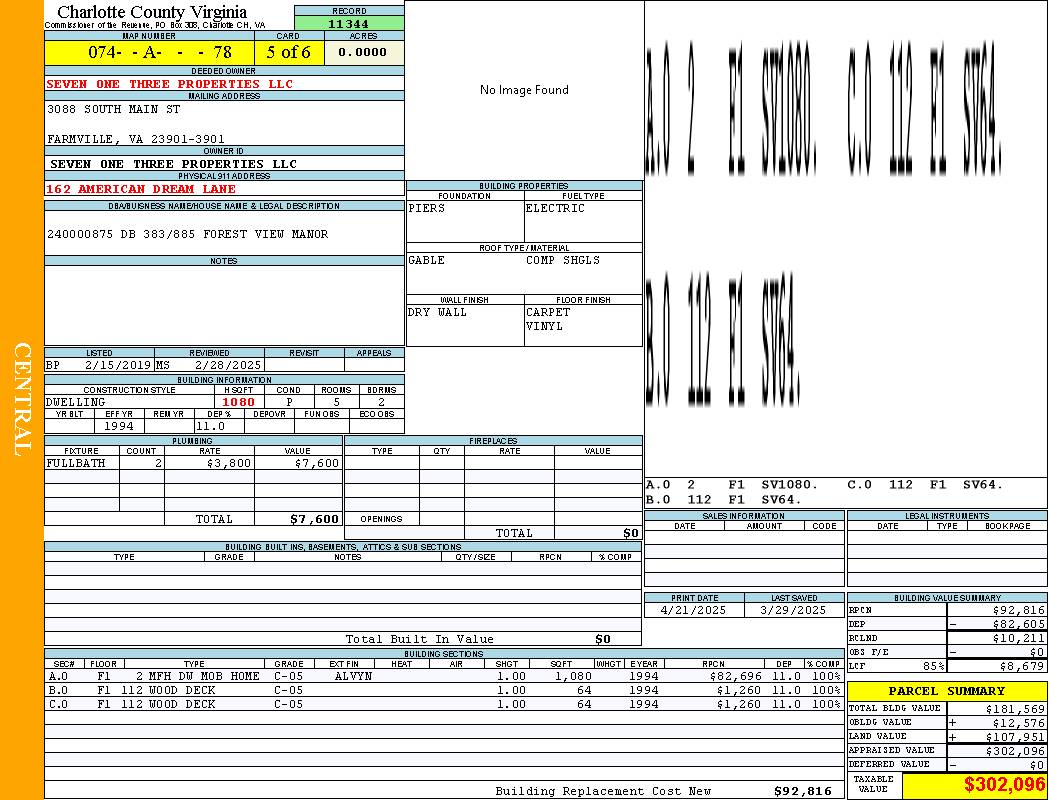The height and width of the screenshot is (800, 1050).
Task: Click RCLND value $10,211
Action: pyautogui.click(x=1019, y=639)
